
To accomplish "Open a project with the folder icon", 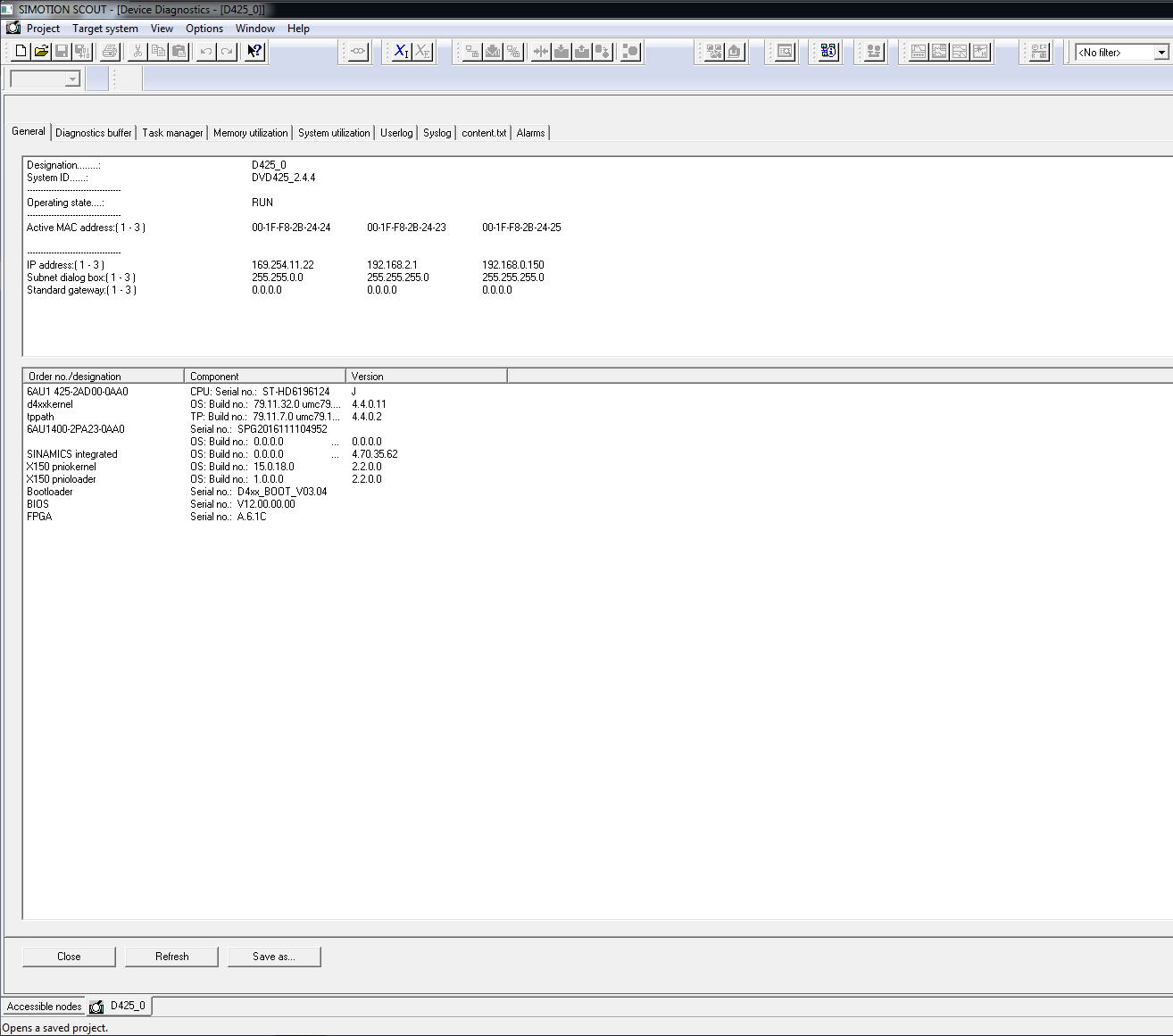I will [41, 52].
